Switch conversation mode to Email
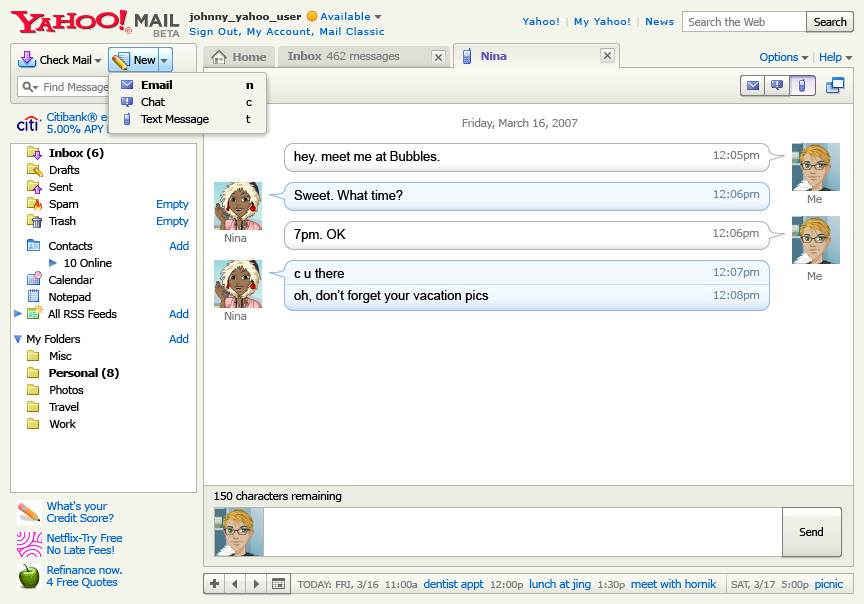 point(753,87)
